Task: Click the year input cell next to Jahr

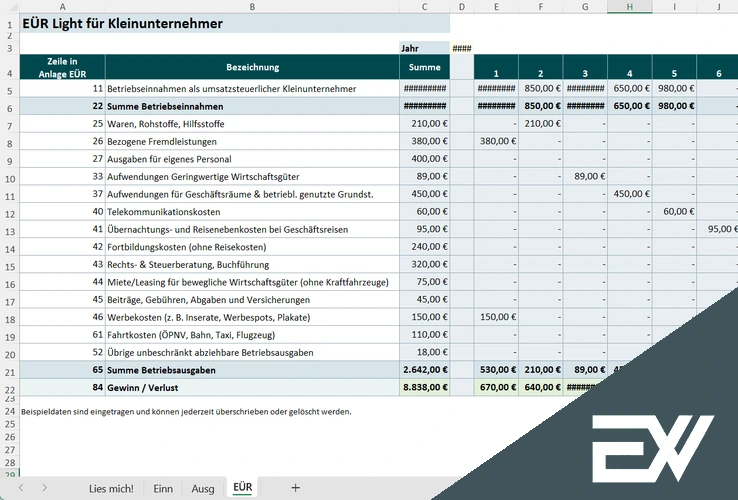Action: pyautogui.click(x=461, y=47)
